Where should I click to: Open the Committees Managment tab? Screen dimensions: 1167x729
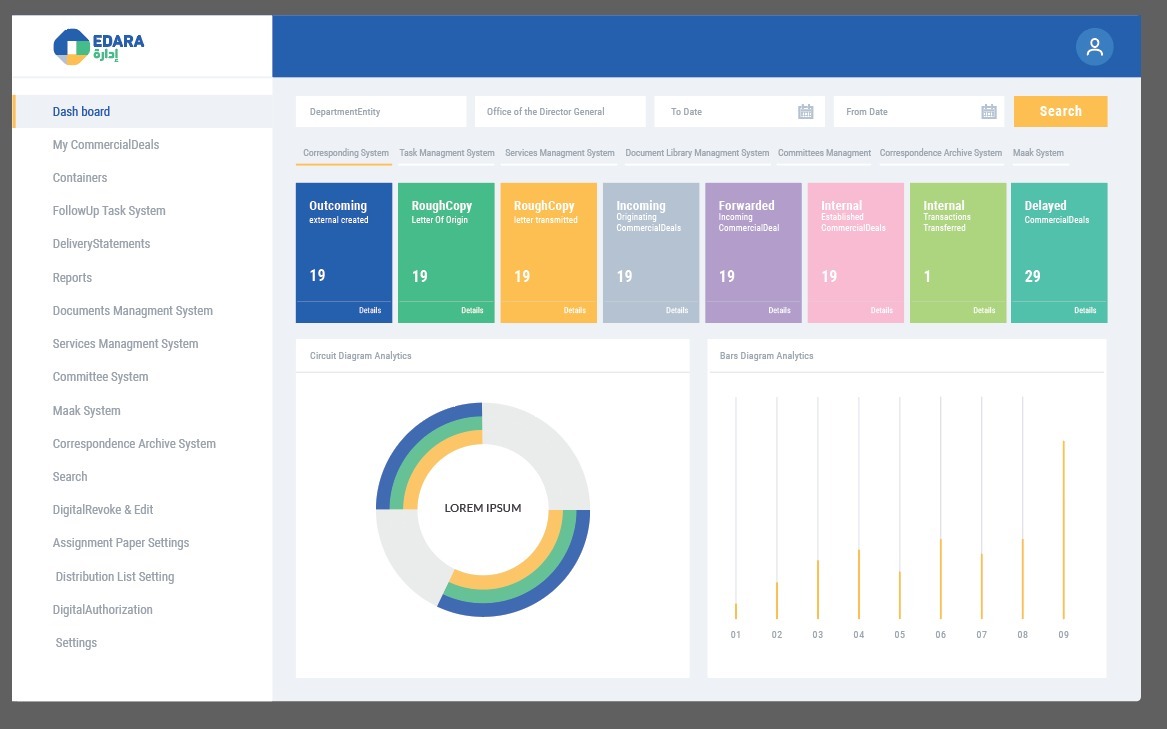point(824,153)
